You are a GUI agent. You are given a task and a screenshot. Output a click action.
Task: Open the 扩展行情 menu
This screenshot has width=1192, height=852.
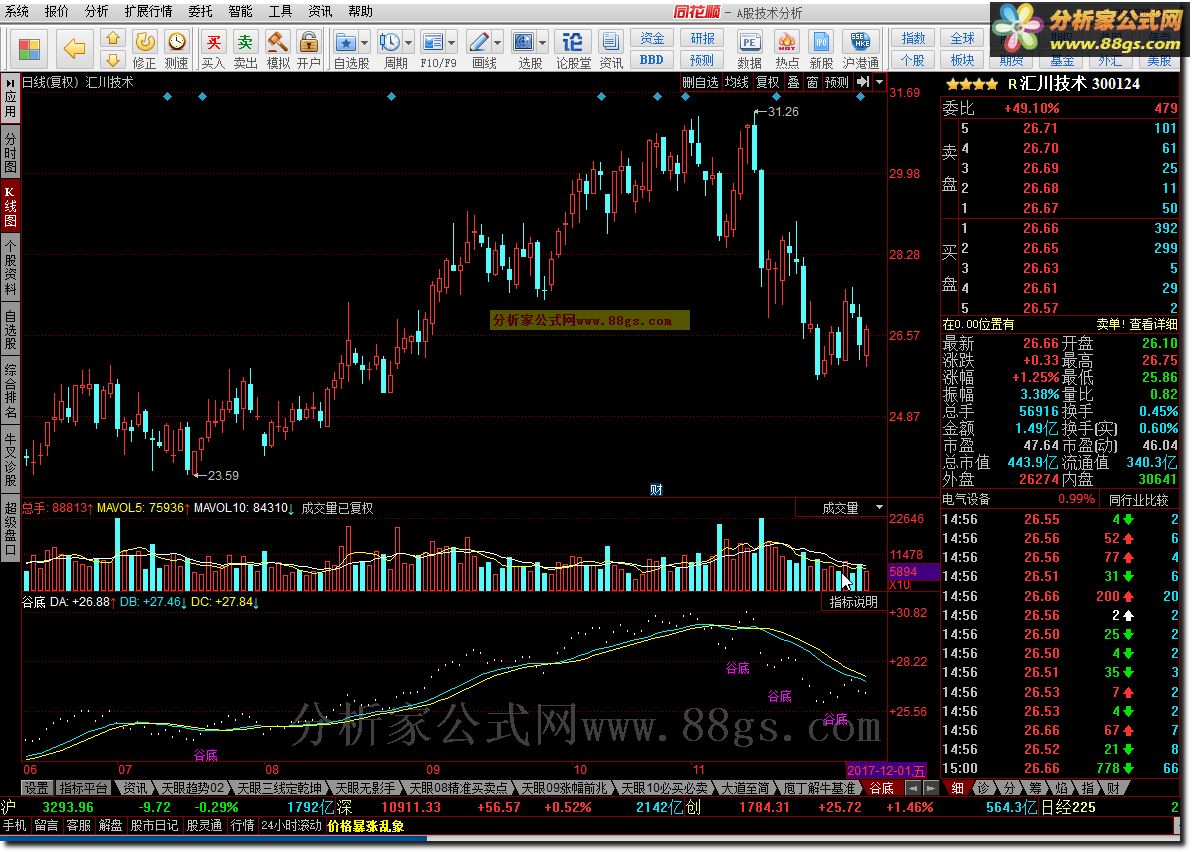pos(148,11)
